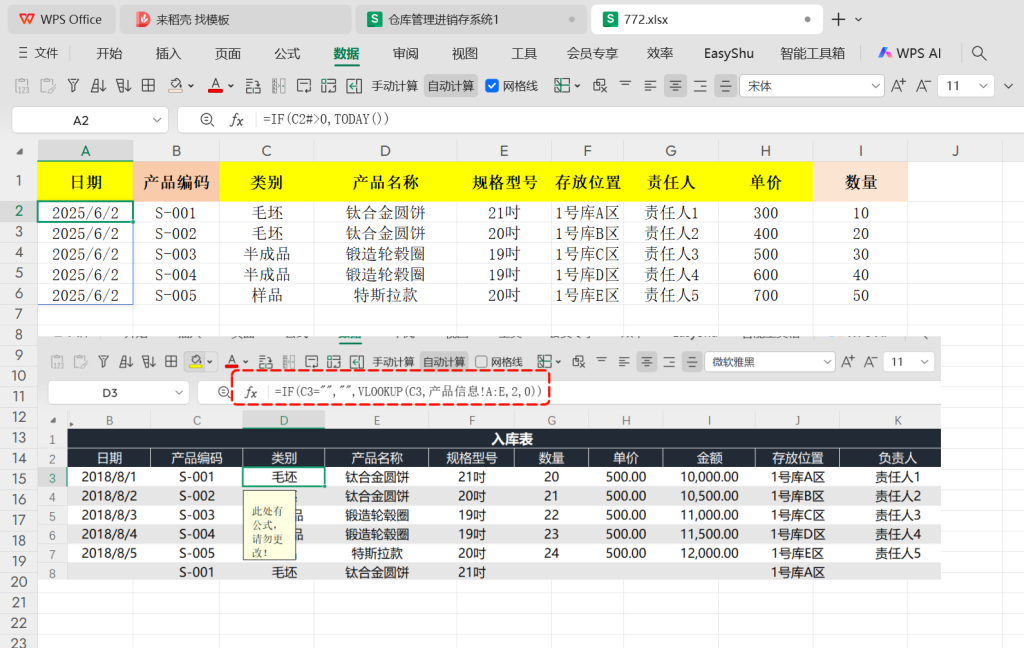Click the 产品名称 header cell

385,182
